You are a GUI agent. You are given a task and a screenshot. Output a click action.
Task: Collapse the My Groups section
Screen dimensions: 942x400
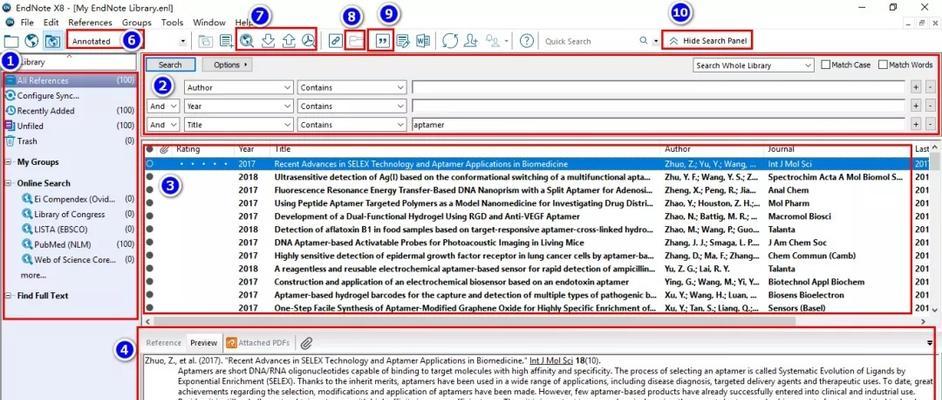click(x=8, y=162)
